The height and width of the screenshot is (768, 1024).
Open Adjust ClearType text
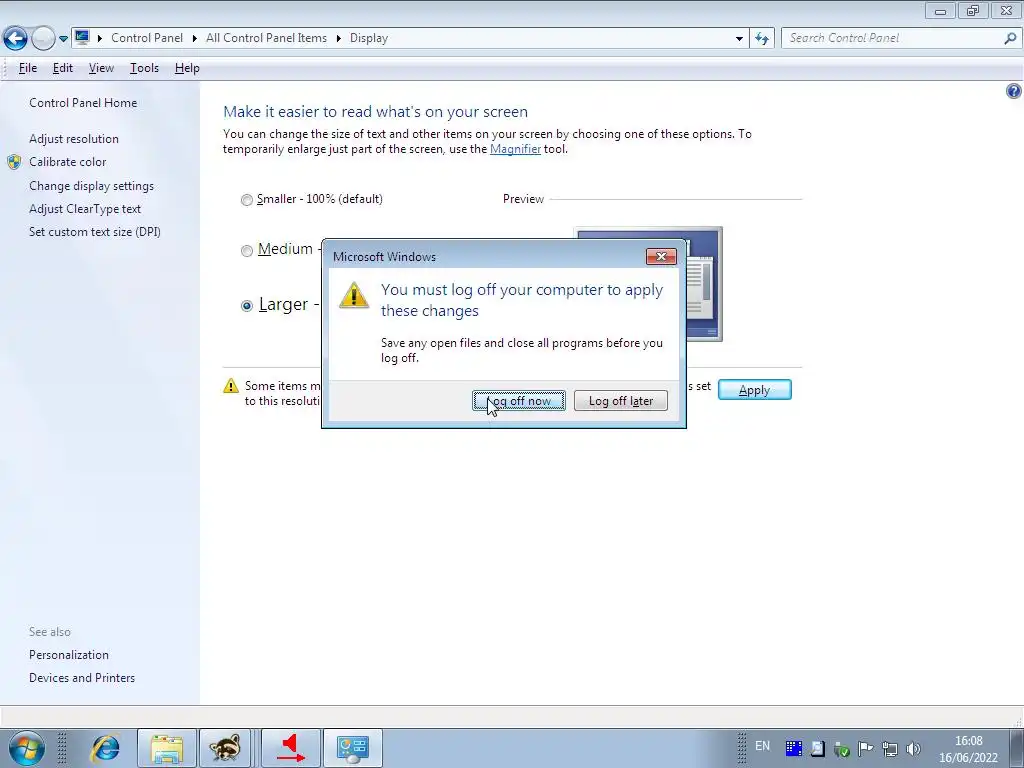pyautogui.click(x=85, y=209)
